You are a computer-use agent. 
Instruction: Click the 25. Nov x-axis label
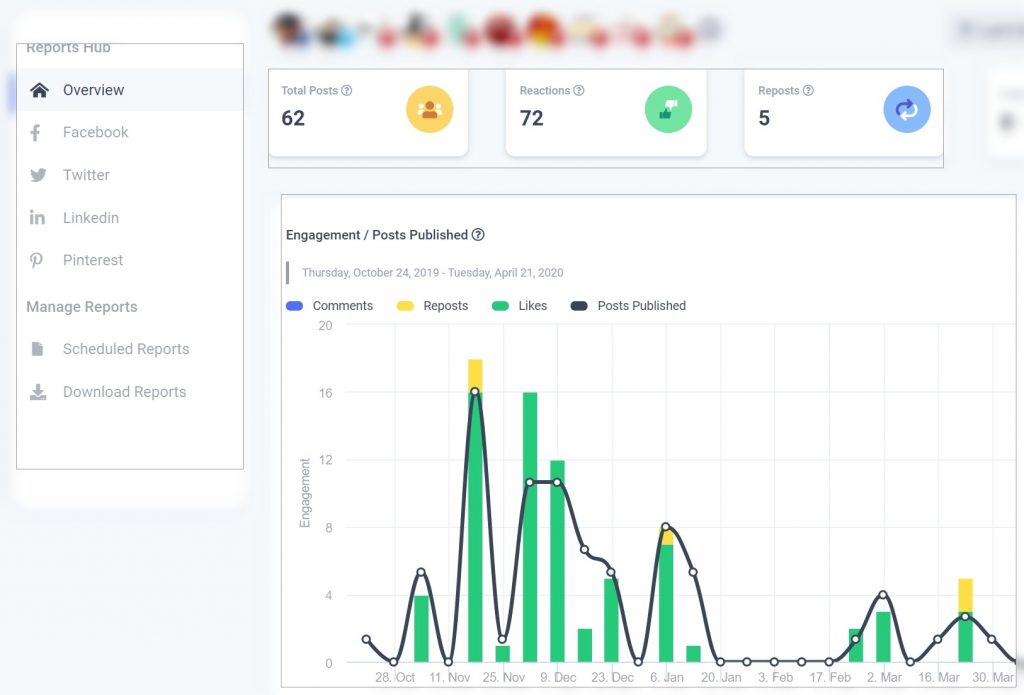pos(504,677)
